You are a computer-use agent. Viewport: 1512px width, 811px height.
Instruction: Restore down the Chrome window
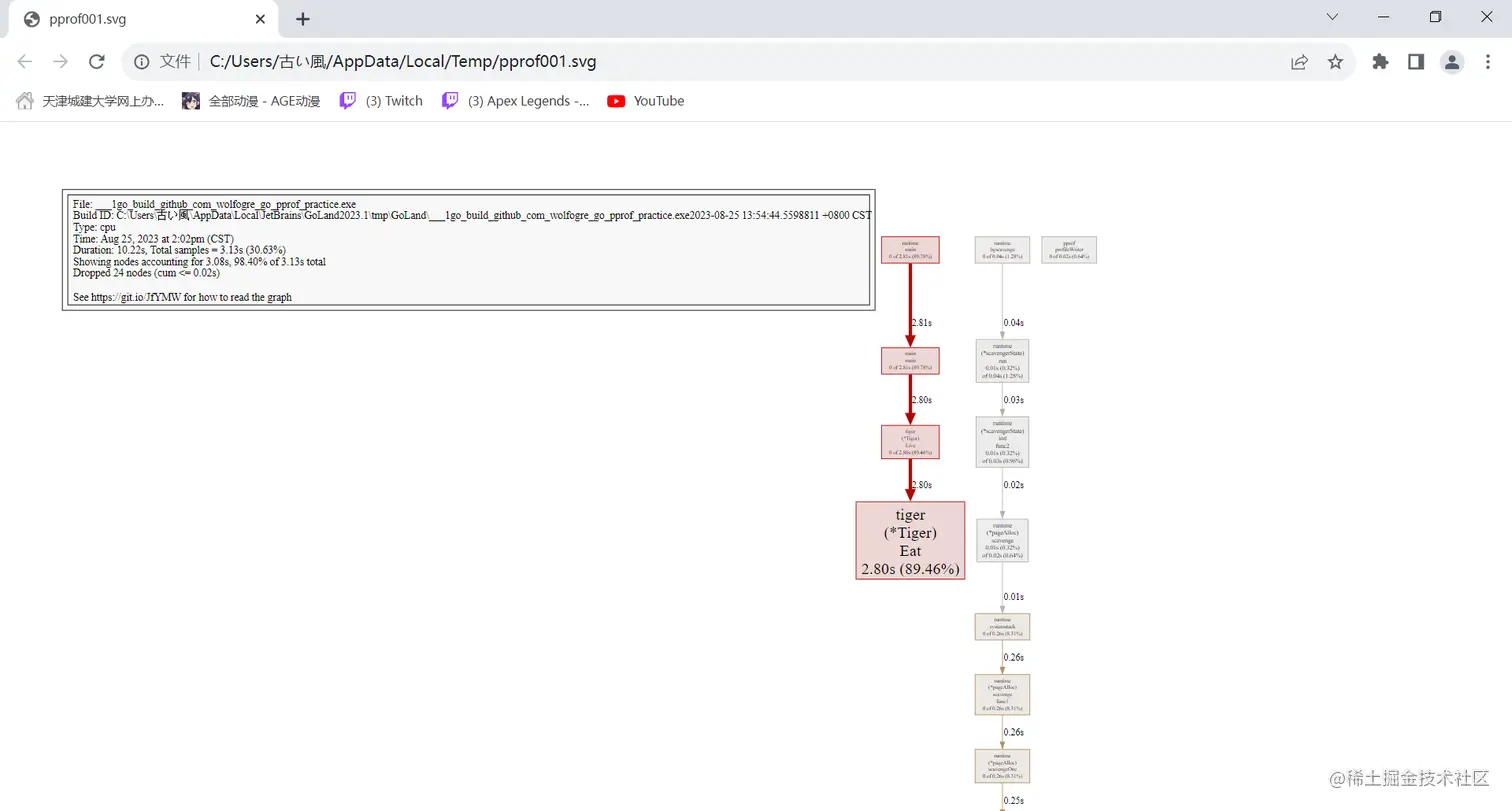pyautogui.click(x=1435, y=17)
